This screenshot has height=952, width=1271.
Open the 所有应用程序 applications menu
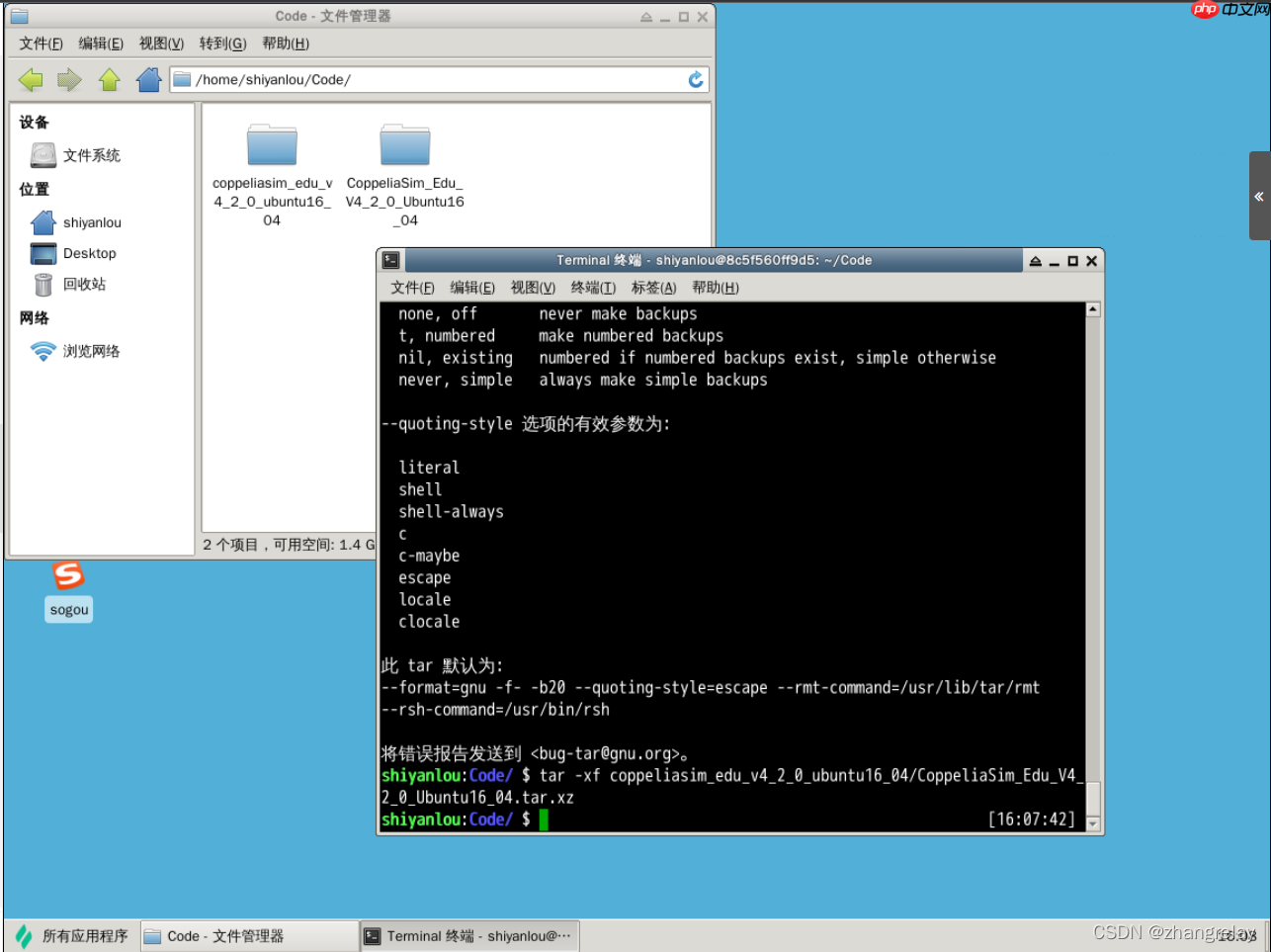(x=73, y=936)
